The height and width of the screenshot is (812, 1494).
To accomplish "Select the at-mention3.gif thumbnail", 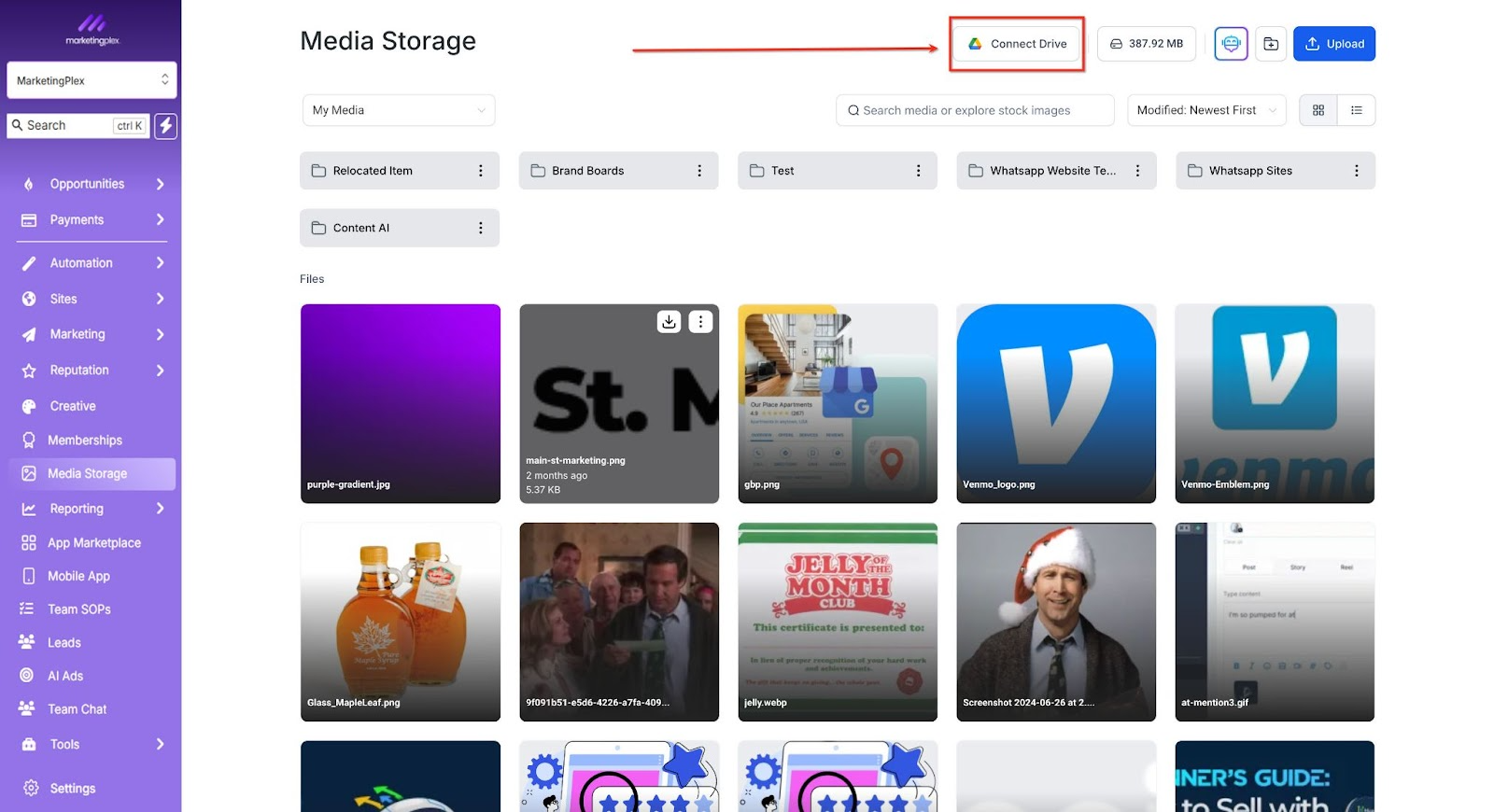I will [x=1275, y=622].
